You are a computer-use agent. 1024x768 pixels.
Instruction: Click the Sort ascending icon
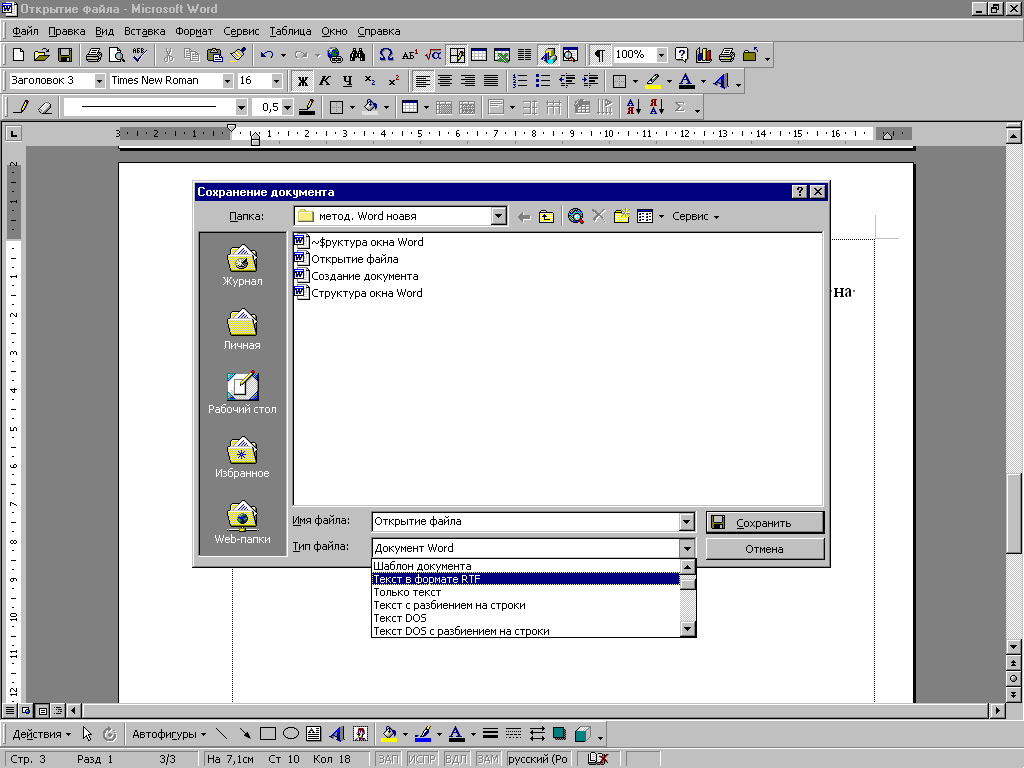(633, 107)
